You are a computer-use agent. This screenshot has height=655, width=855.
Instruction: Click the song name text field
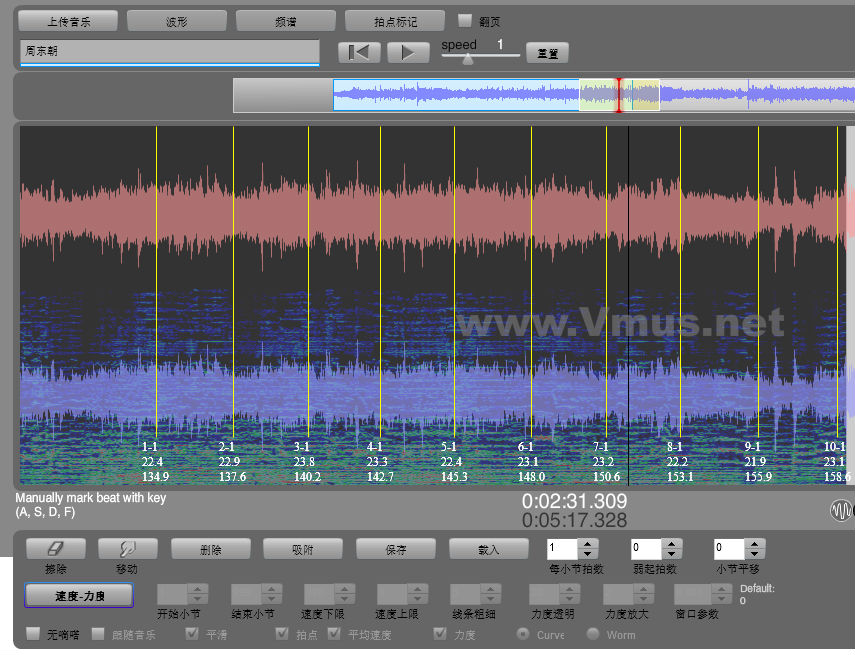[x=169, y=51]
